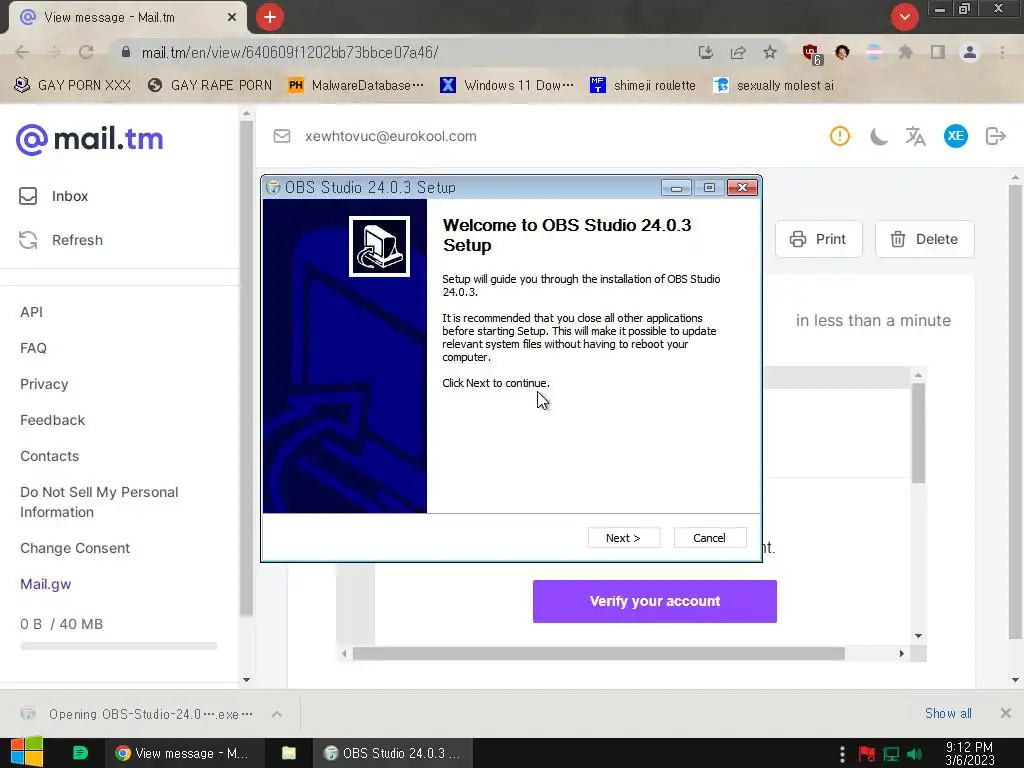Open the Chrome three-dot menu

click(1002, 52)
